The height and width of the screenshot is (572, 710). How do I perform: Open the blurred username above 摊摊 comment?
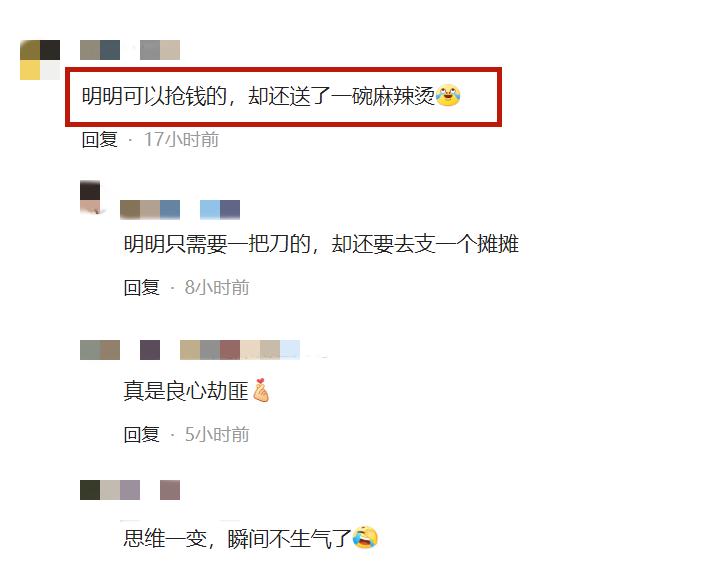(x=180, y=210)
